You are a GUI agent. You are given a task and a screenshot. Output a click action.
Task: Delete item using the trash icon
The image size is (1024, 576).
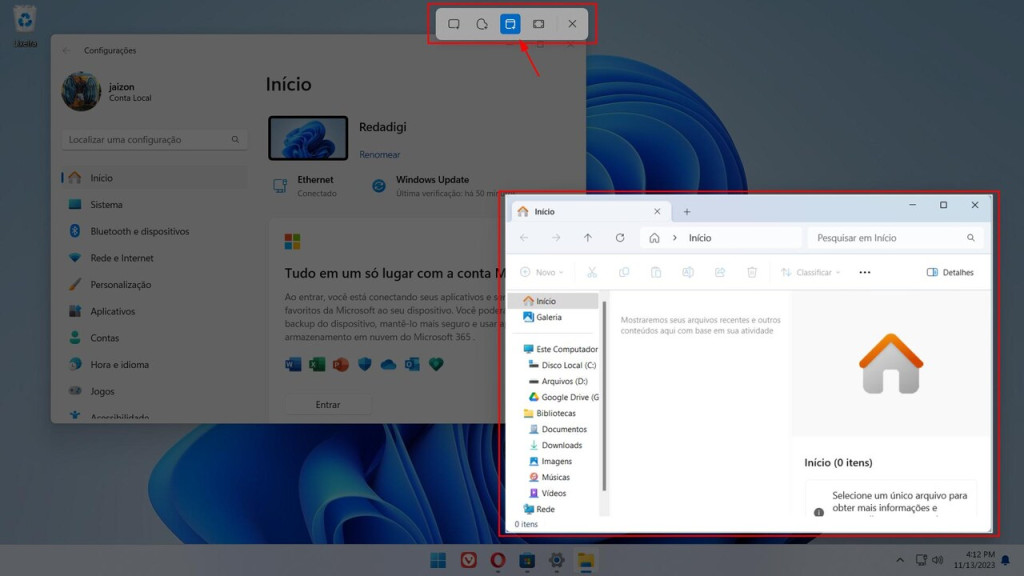(752, 272)
